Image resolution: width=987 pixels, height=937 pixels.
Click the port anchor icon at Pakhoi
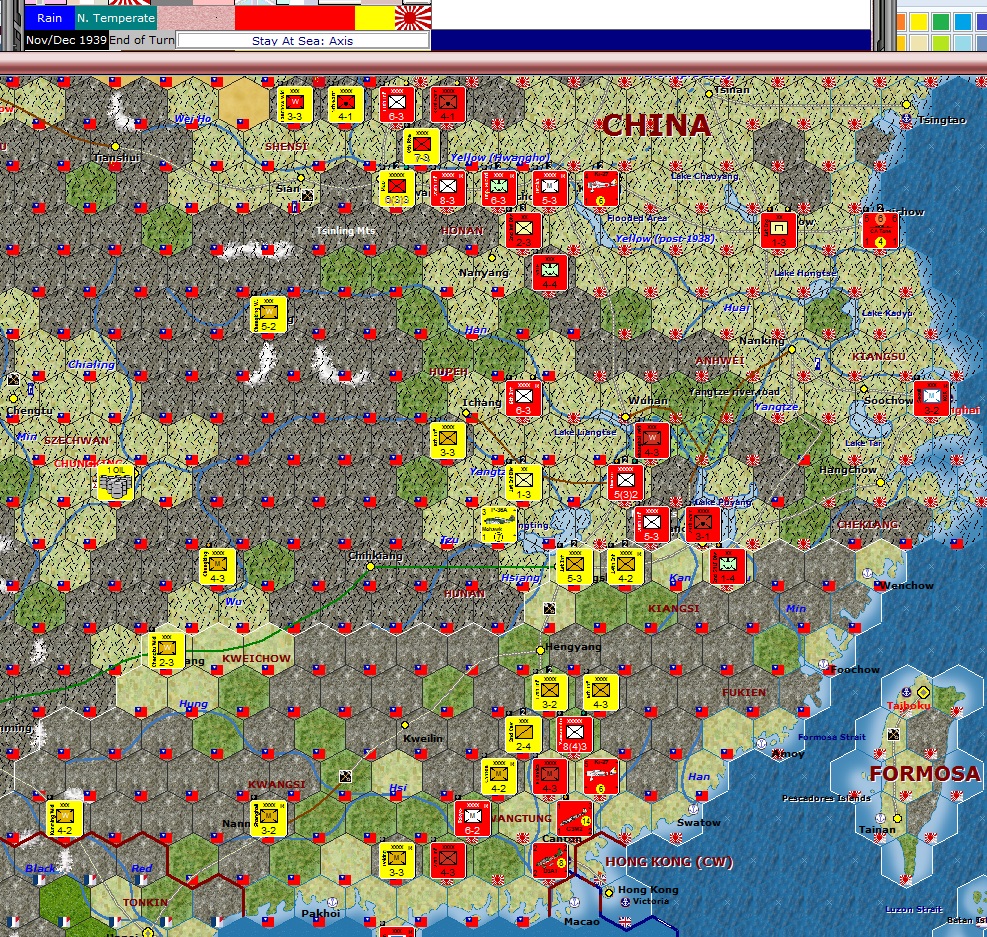coord(334,902)
